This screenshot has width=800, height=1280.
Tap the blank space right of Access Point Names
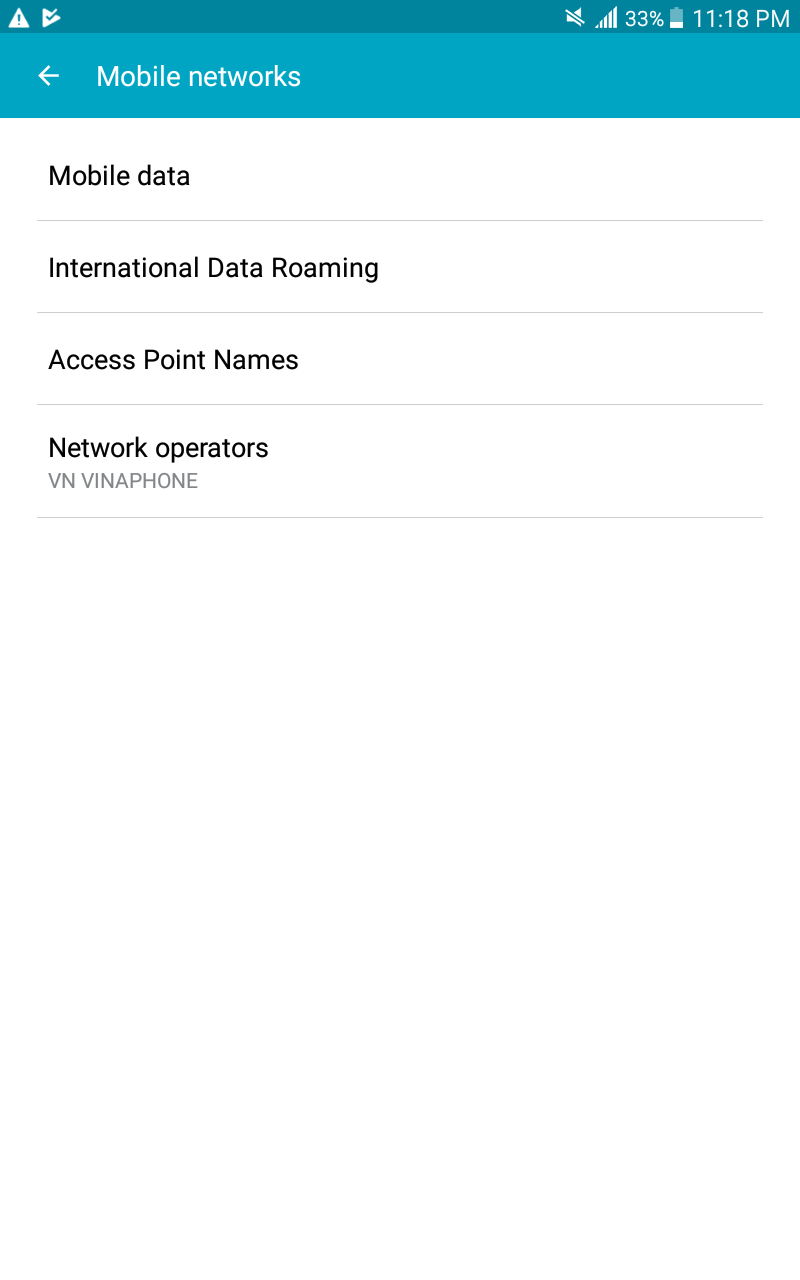pyautogui.click(x=530, y=359)
